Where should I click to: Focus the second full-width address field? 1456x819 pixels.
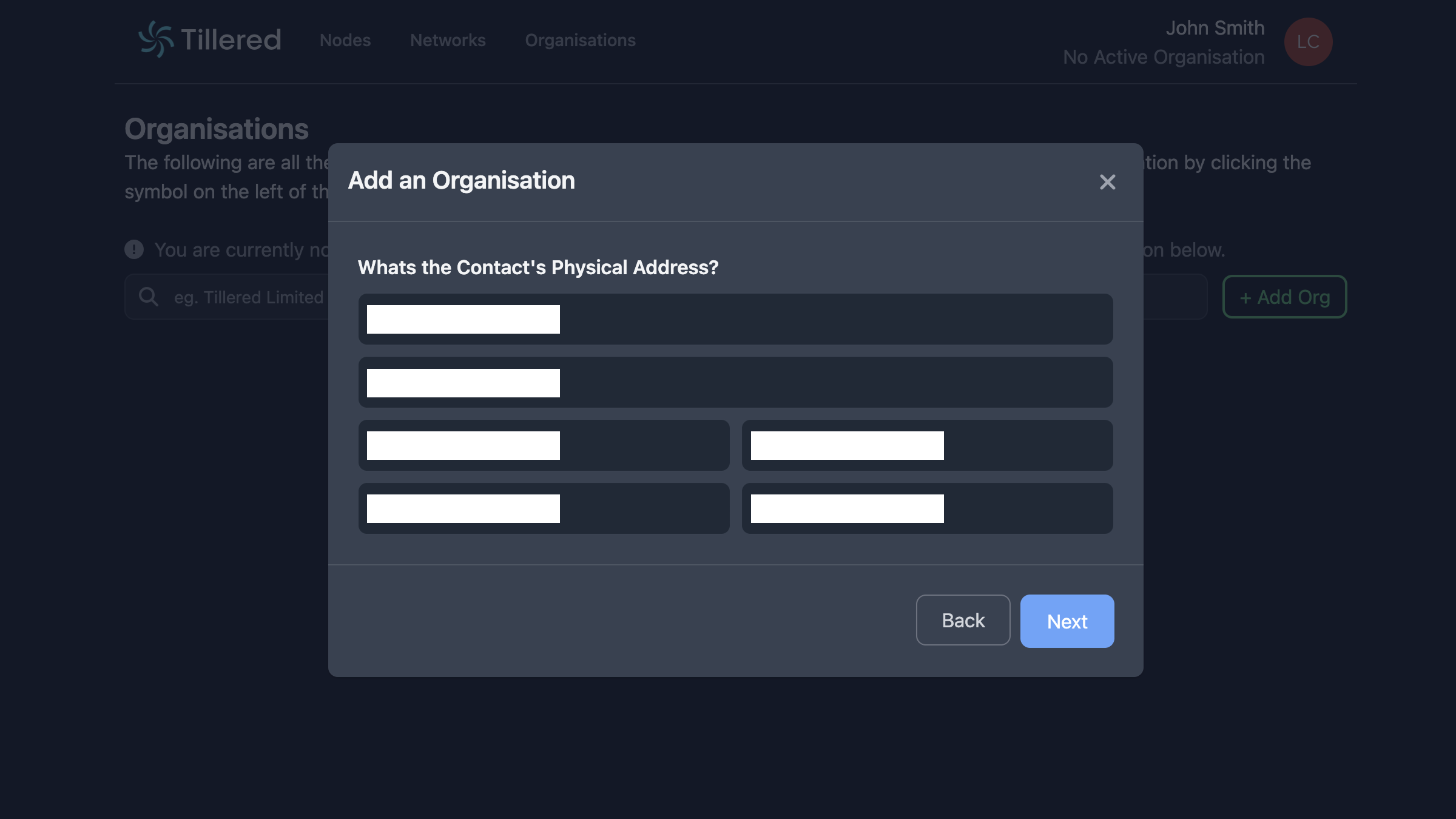tap(735, 382)
